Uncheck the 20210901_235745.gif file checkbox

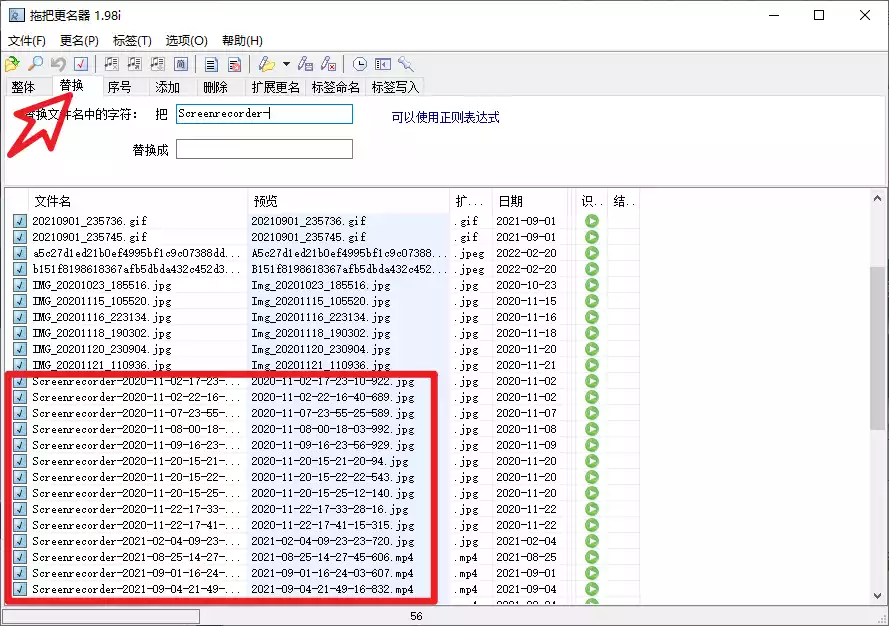click(x=20, y=236)
